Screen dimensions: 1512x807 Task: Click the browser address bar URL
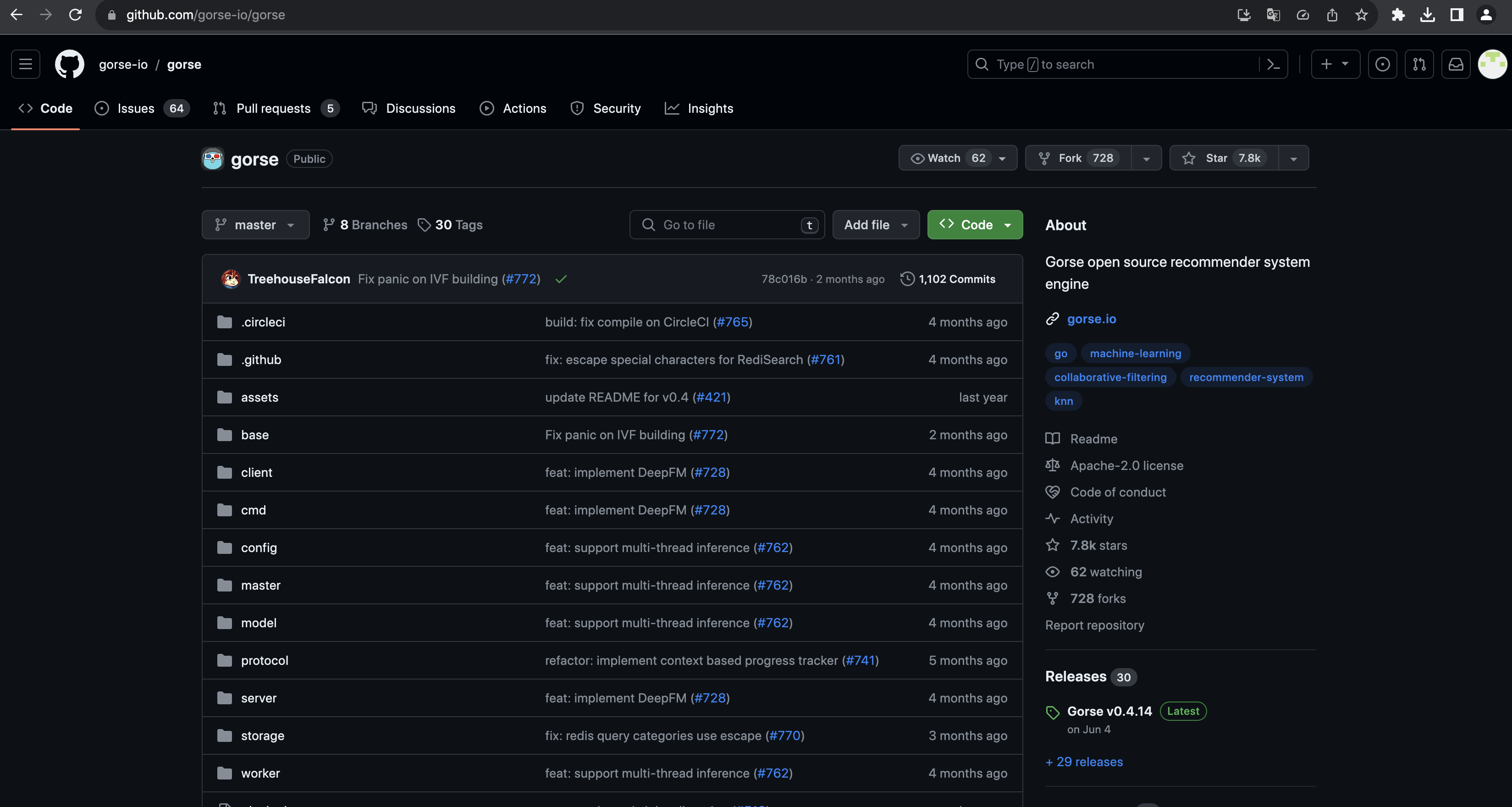point(205,15)
